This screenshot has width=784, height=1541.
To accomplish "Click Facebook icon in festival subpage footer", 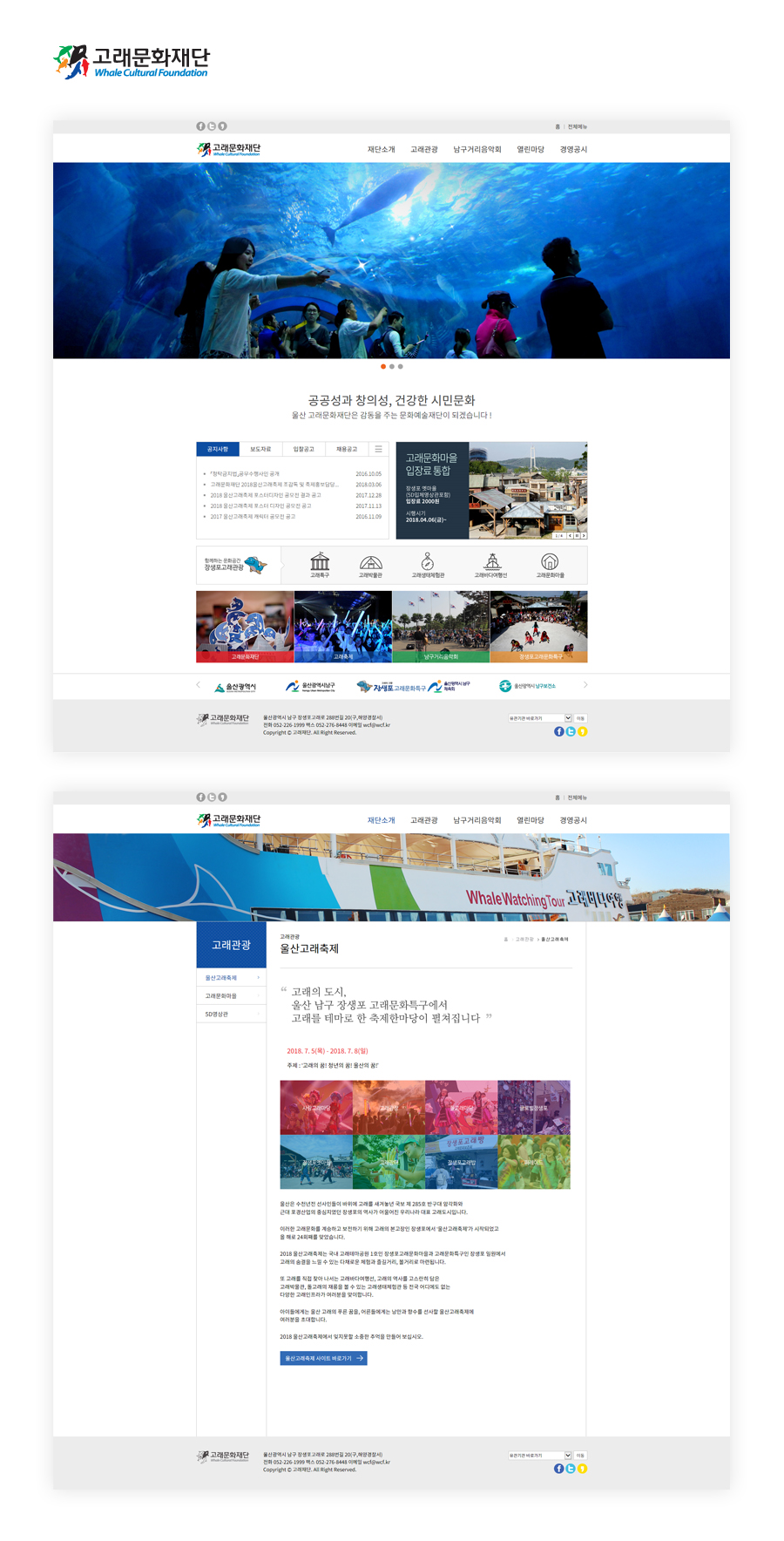I will tap(559, 1469).
